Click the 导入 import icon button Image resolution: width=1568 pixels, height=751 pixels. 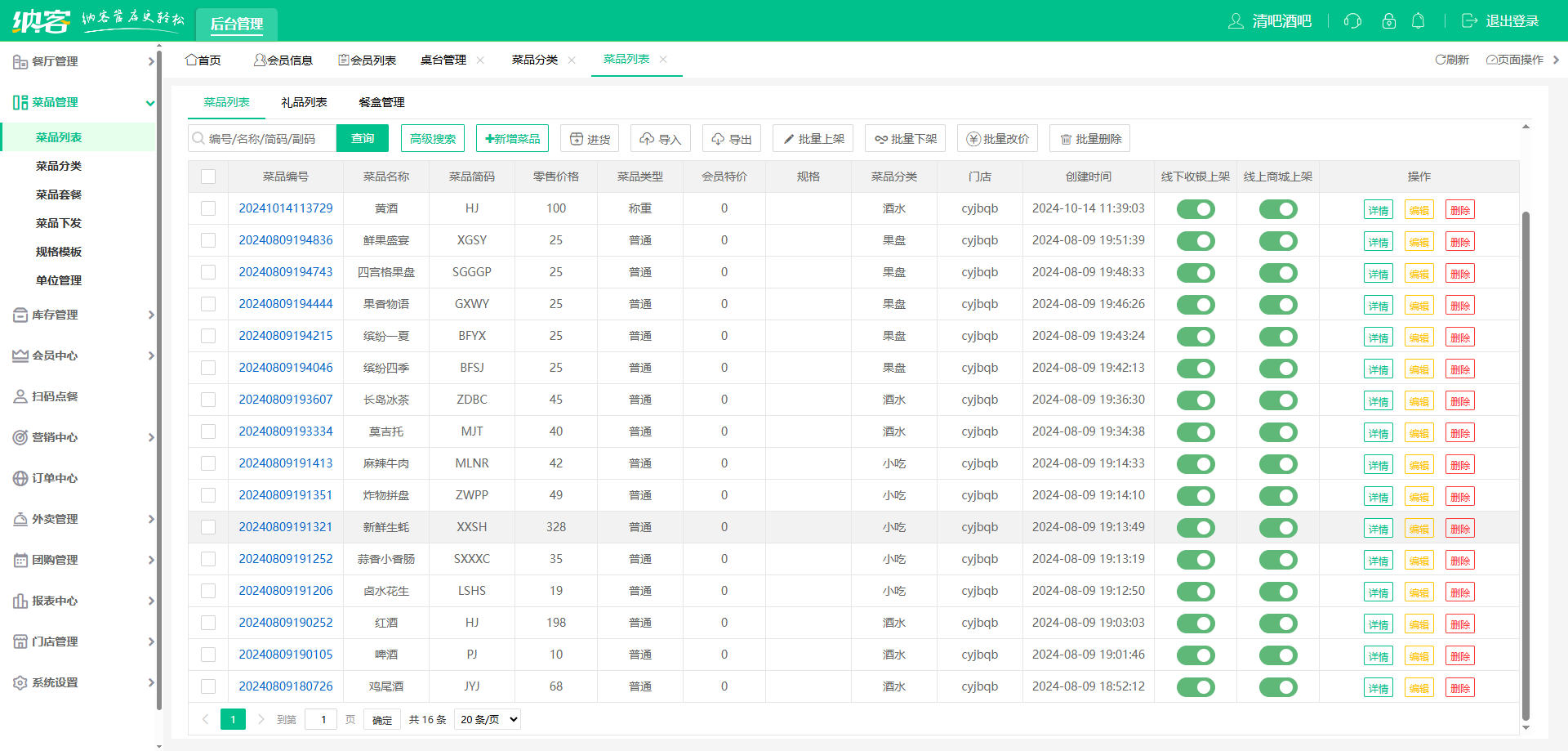(660, 138)
